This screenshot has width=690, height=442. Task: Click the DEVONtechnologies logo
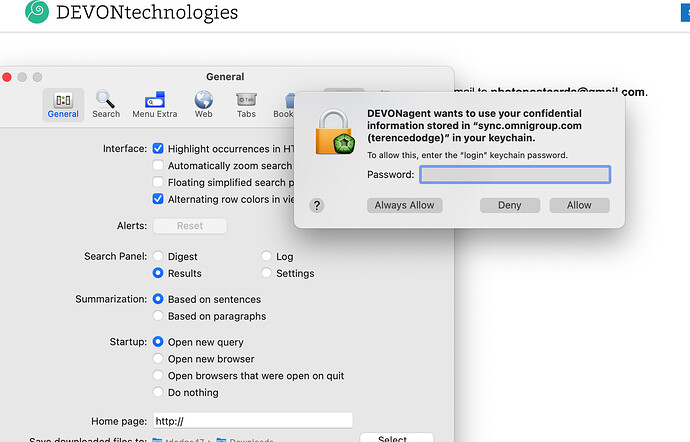[131, 12]
